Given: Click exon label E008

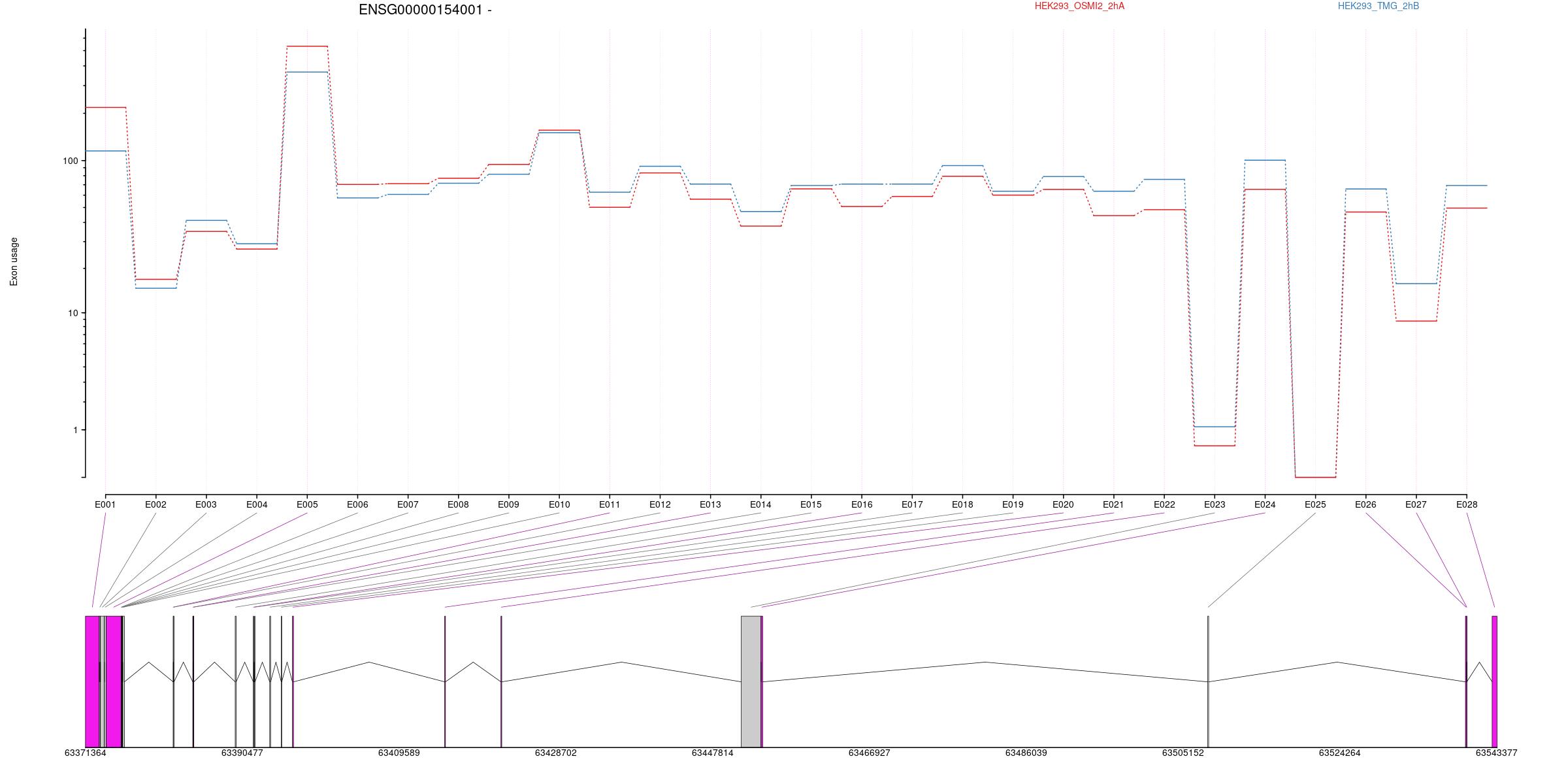Looking at the screenshot, I should point(458,504).
